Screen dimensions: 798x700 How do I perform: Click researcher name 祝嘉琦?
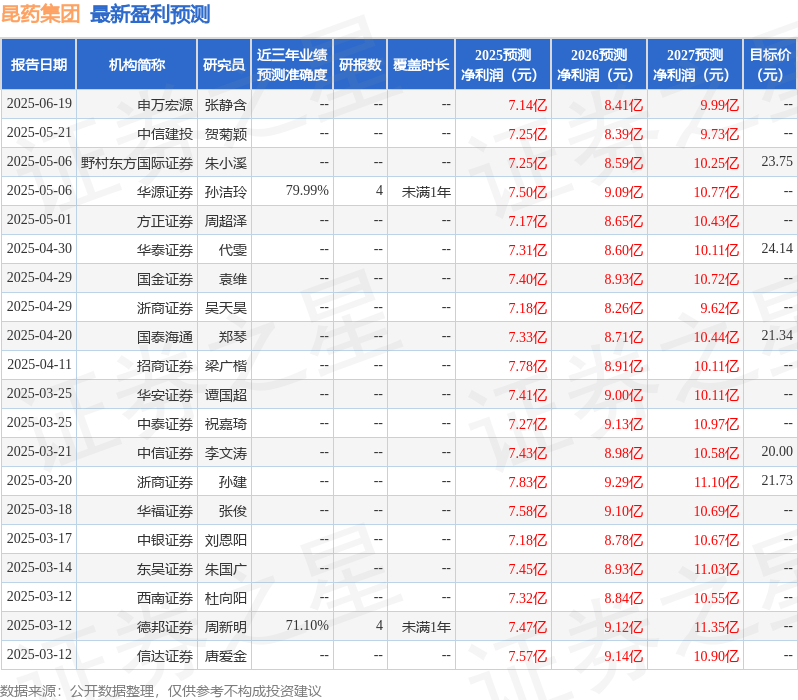point(225,424)
